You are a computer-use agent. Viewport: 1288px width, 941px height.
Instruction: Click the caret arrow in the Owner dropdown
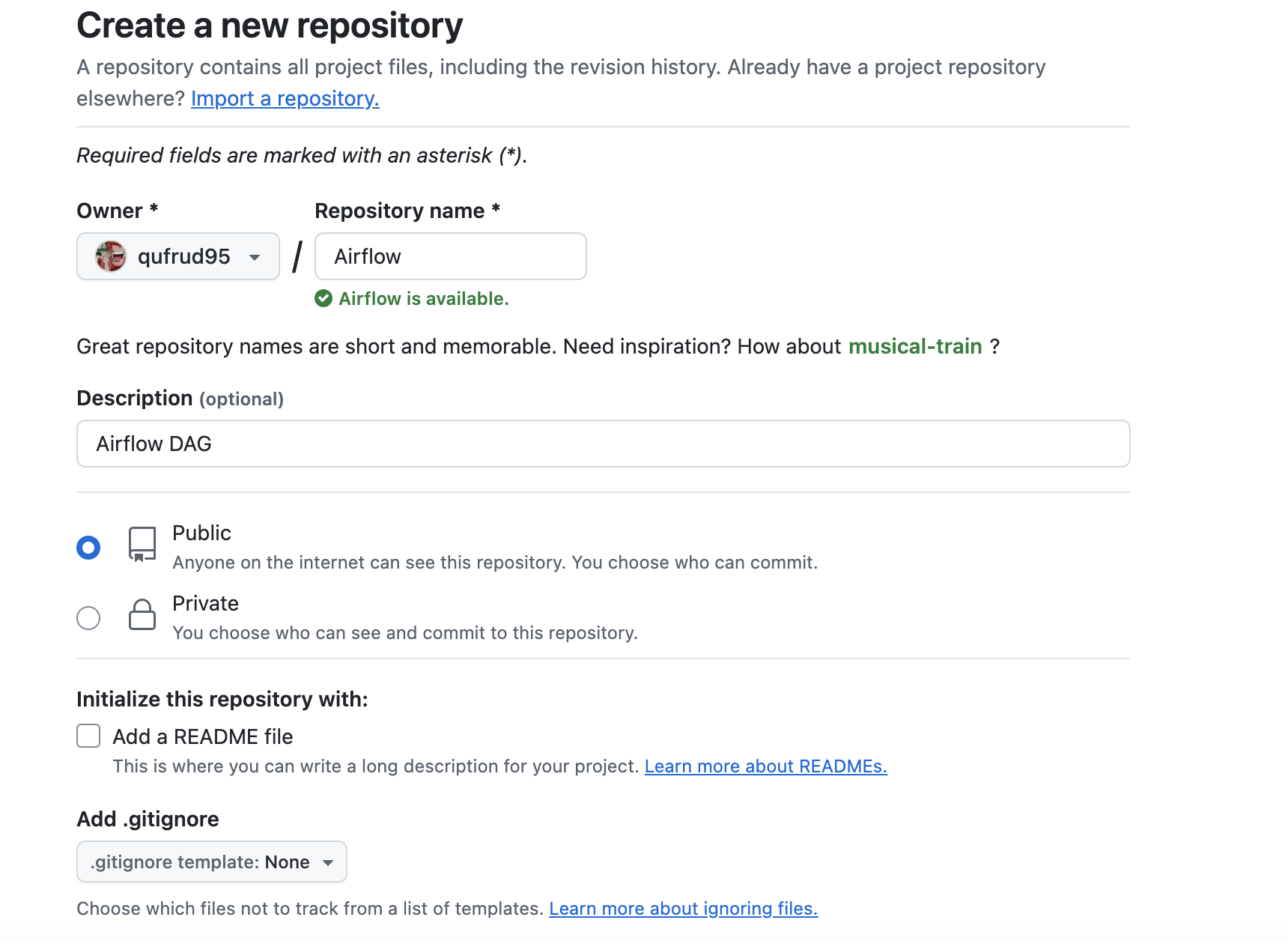(255, 257)
